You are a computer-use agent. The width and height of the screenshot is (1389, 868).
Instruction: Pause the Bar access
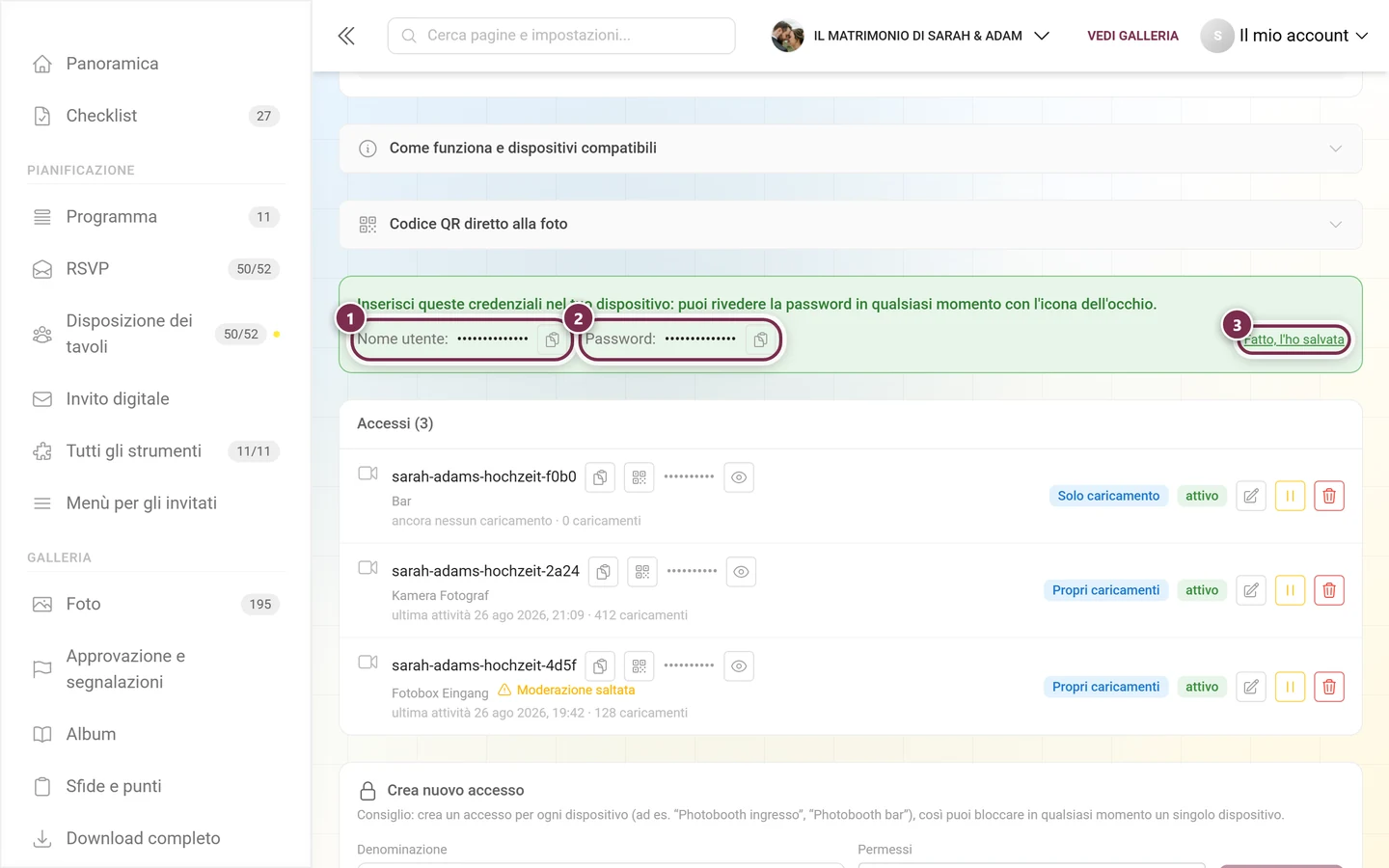pyautogui.click(x=1290, y=496)
